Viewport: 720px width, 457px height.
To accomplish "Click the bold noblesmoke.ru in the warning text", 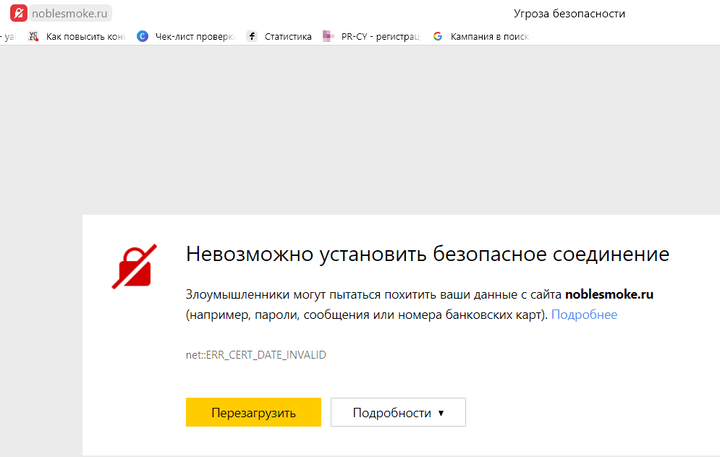I will 609,294.
